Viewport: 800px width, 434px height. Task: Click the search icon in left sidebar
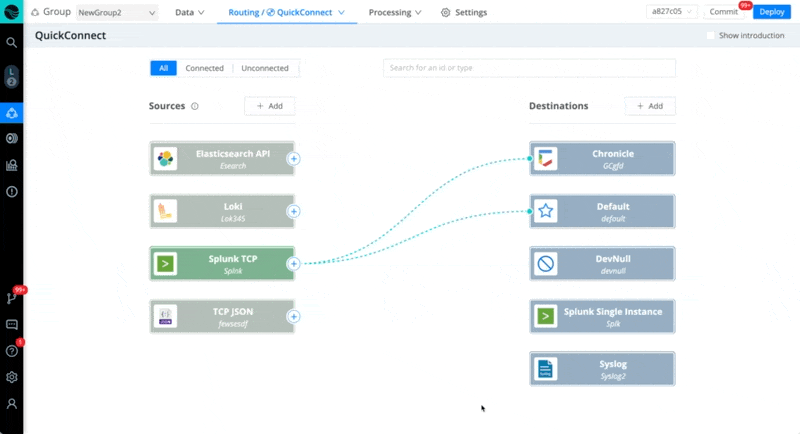tap(12, 43)
